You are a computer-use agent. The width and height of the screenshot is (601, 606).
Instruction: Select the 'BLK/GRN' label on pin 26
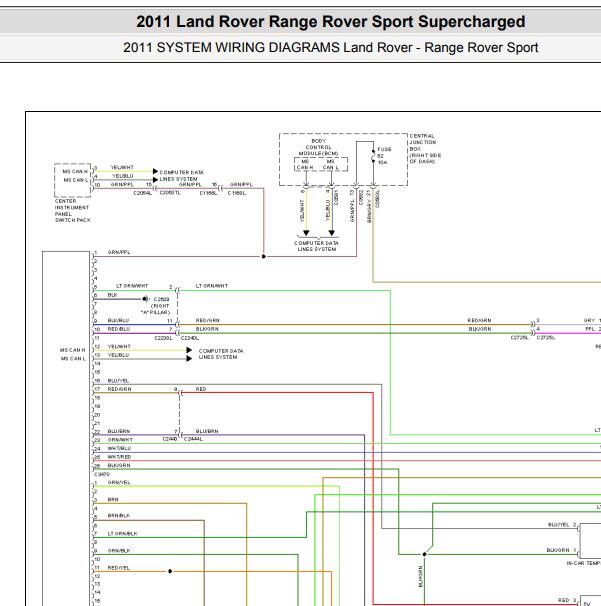(x=119, y=465)
